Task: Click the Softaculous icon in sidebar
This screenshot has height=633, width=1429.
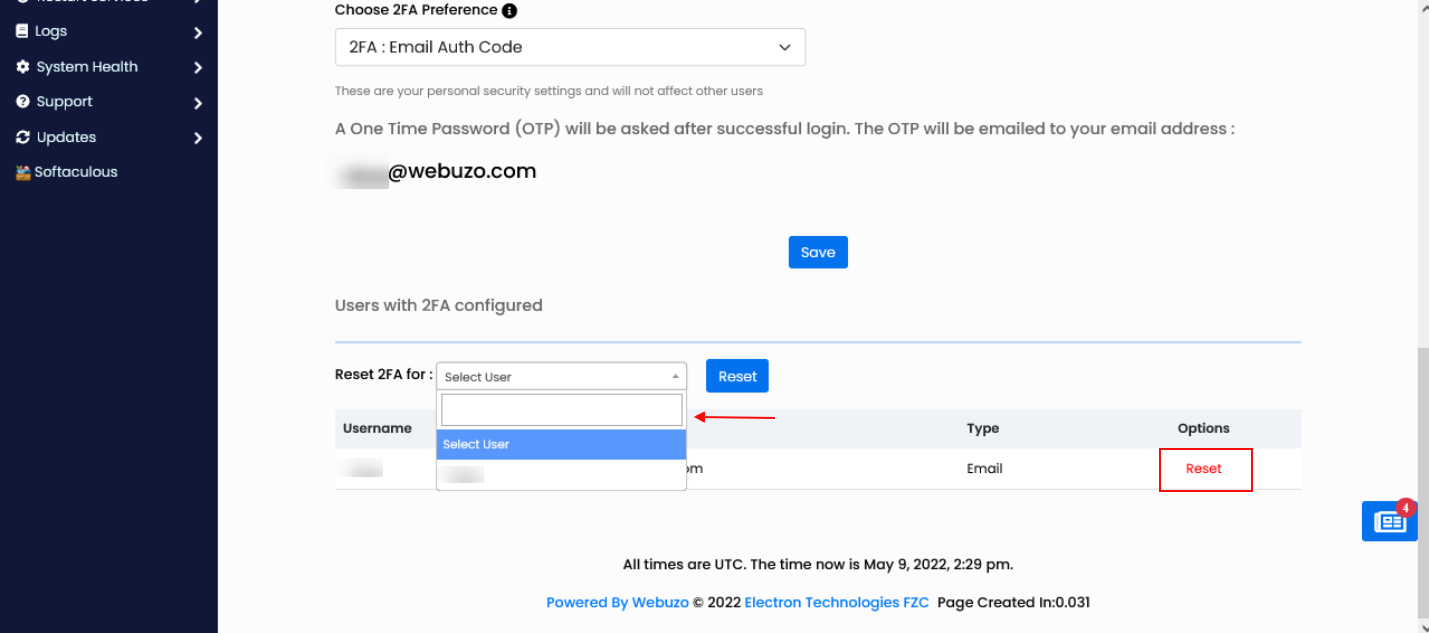Action: click(x=23, y=172)
